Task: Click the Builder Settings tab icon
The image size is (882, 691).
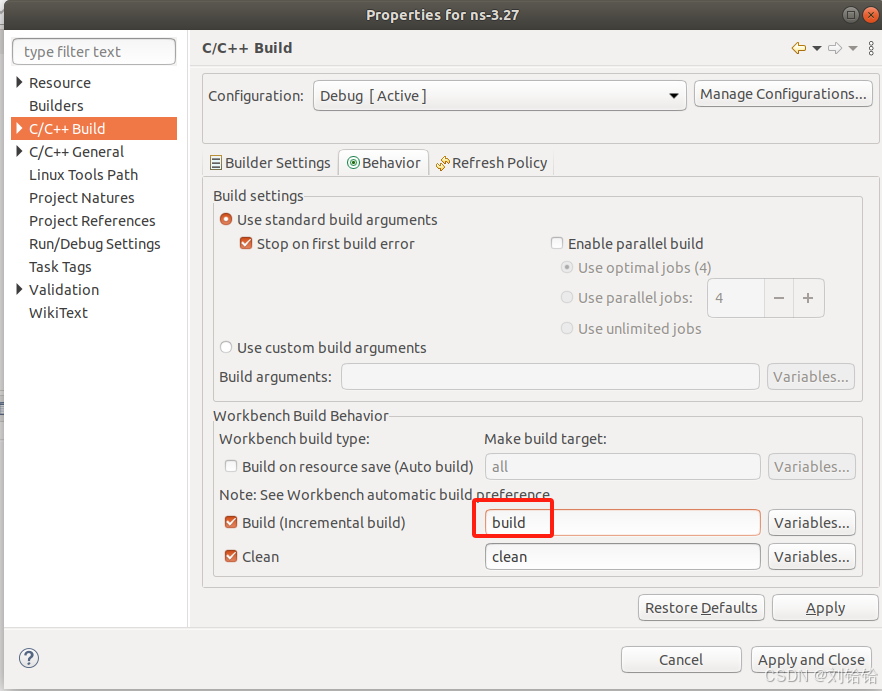Action: pos(217,162)
